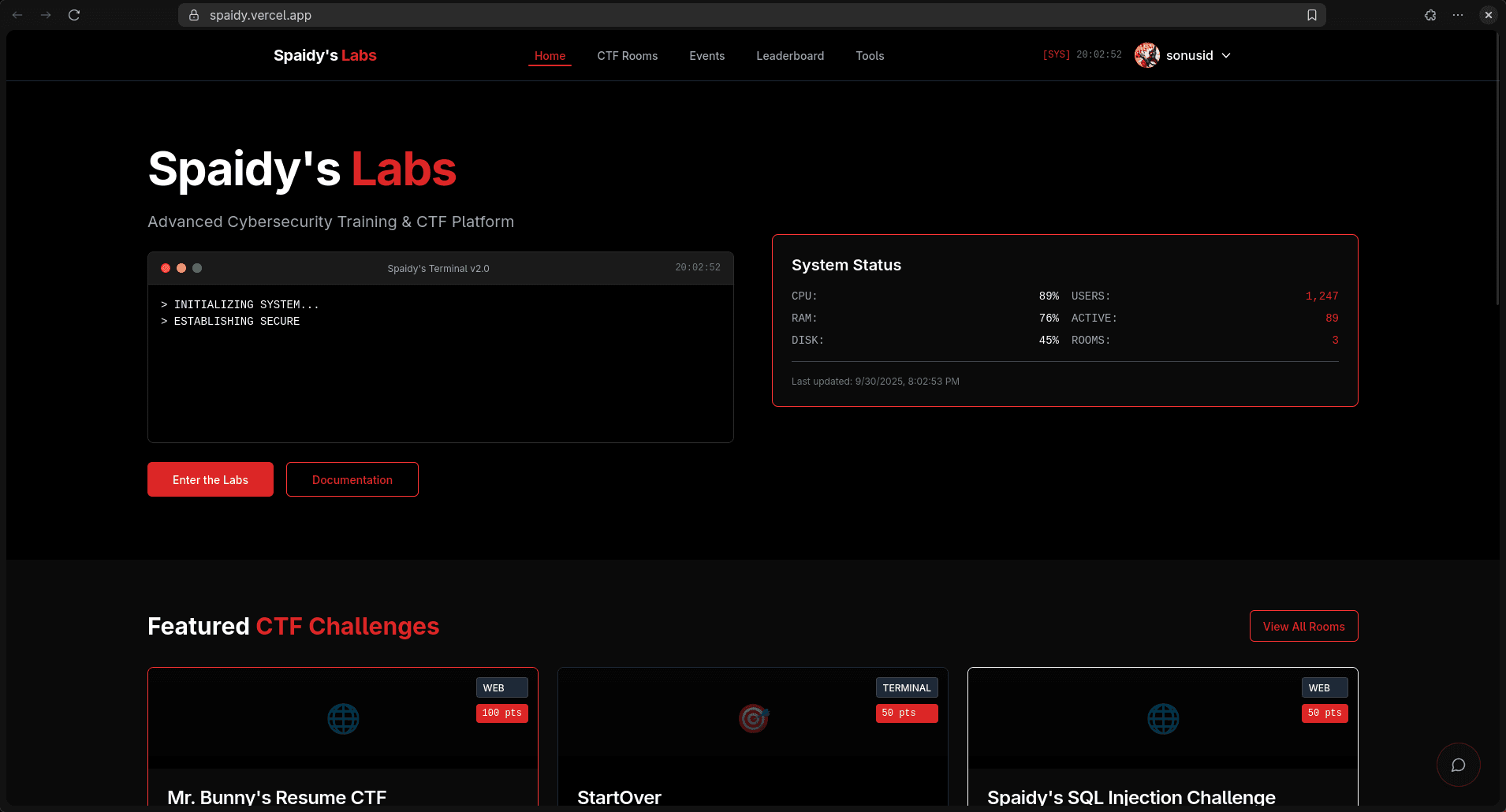This screenshot has height=812, width=1506.
Task: Open the browser three-dot menu
Action: click(1457, 14)
